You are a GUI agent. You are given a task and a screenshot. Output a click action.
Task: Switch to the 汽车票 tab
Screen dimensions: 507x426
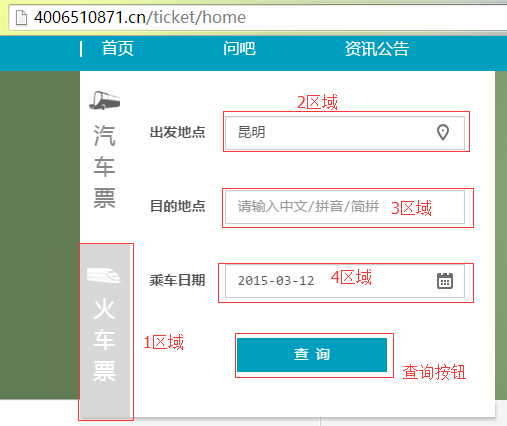tap(104, 150)
